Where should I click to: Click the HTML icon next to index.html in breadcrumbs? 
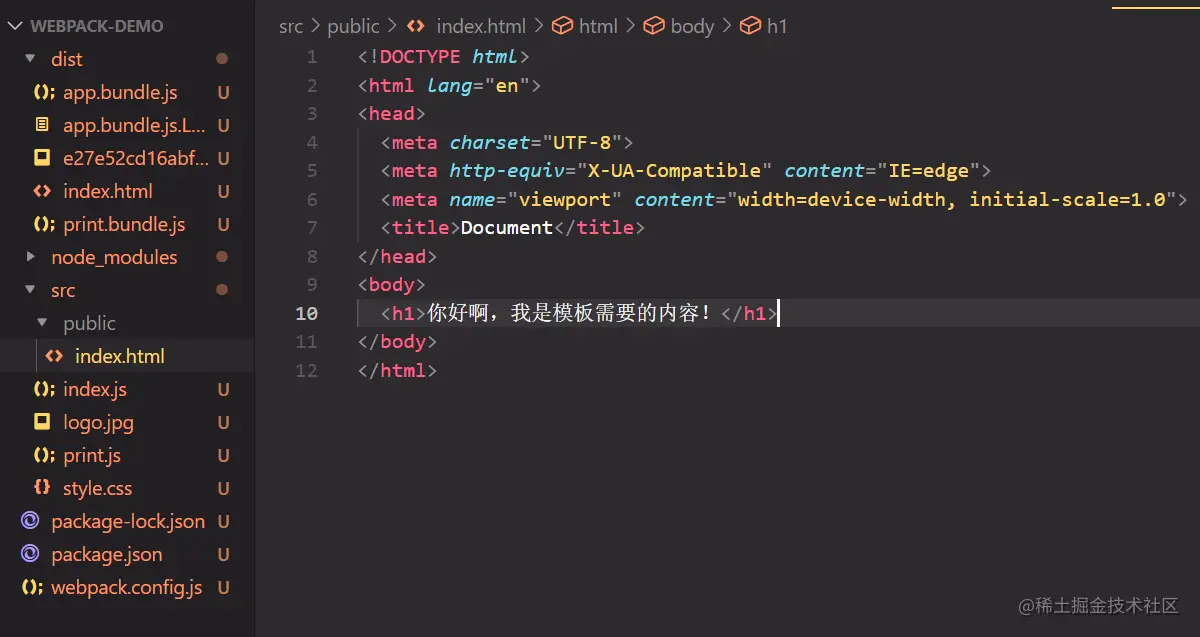coord(415,25)
